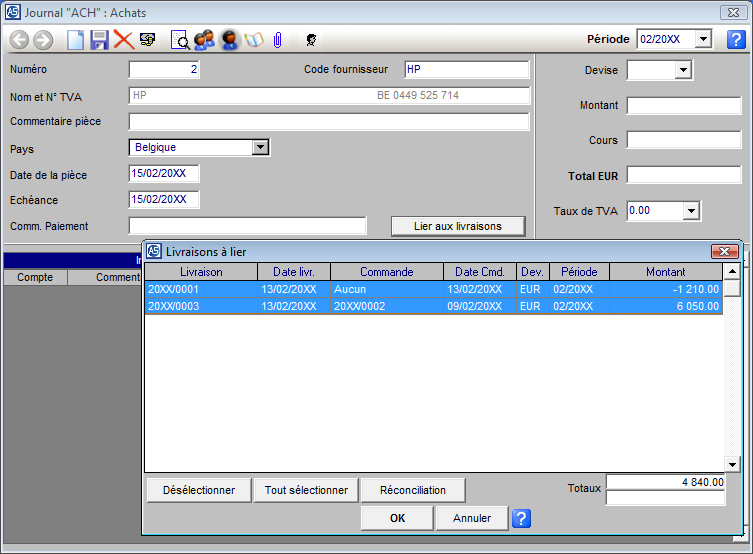Open the Taux de TVA dropdown

point(690,211)
